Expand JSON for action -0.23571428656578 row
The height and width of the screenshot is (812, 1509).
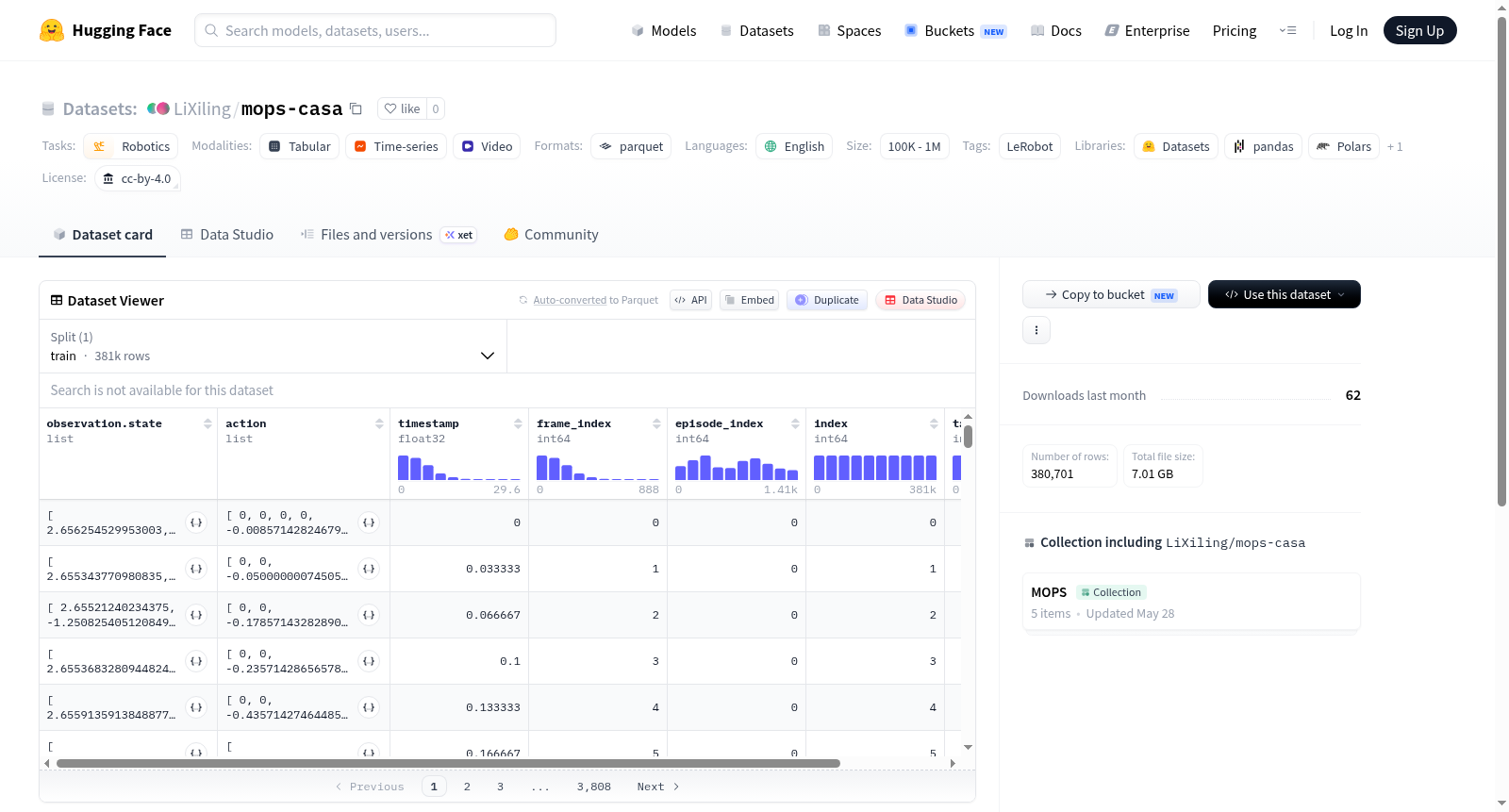(369, 661)
